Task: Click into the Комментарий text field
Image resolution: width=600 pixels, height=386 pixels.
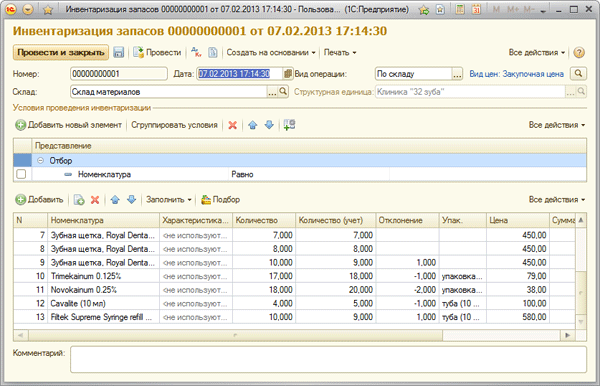Action: coord(328,360)
